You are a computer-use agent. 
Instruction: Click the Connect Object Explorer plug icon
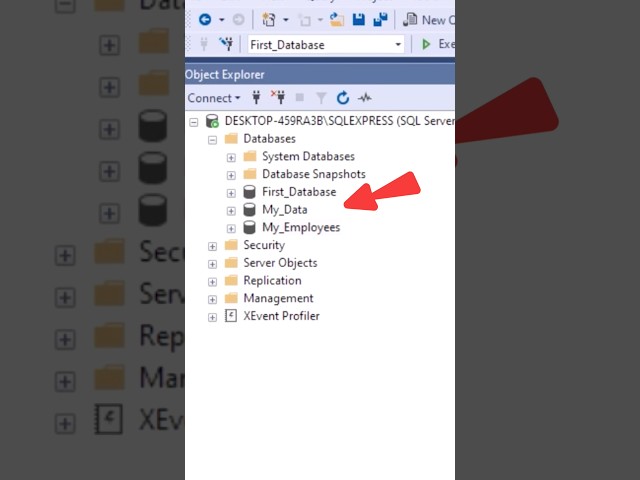[256, 98]
